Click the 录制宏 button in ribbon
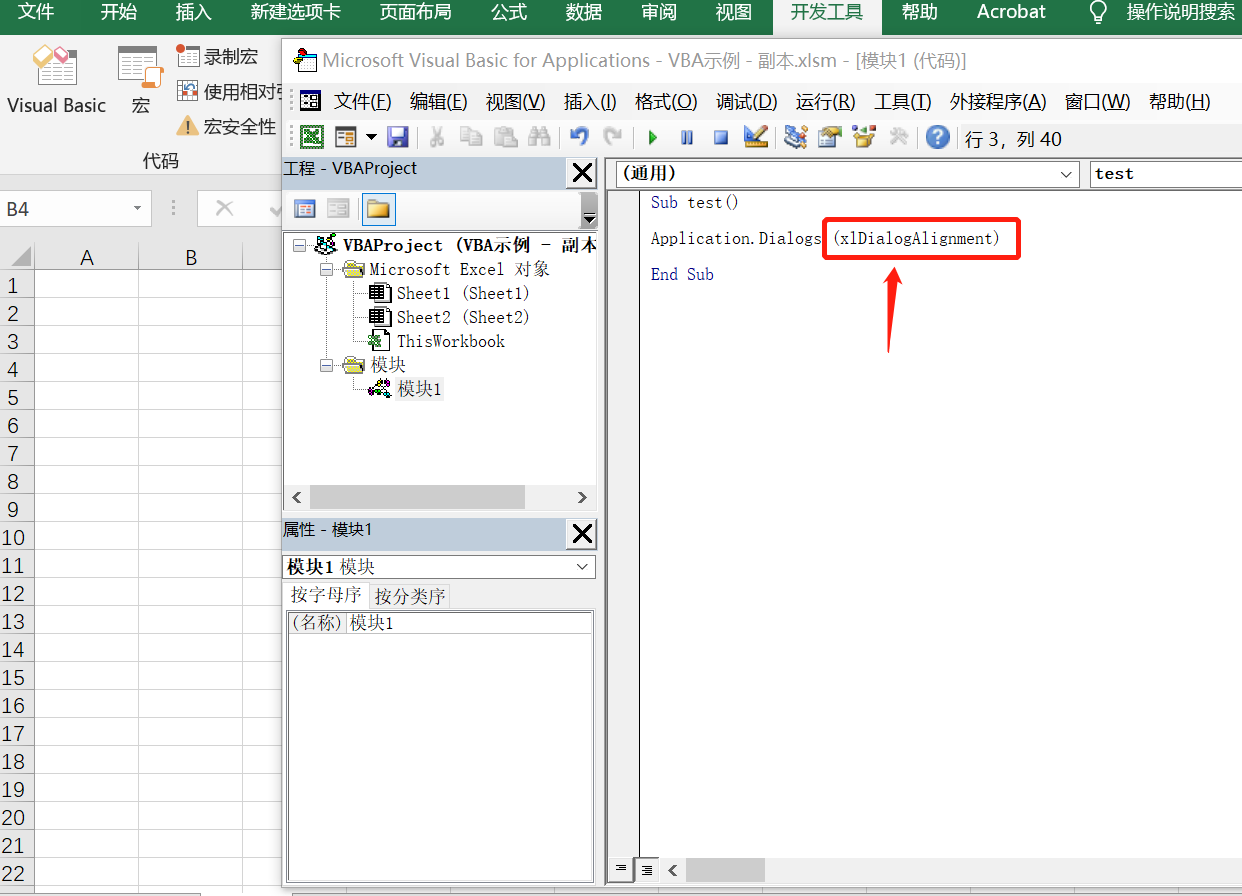This screenshot has height=896, width=1242. 218,56
